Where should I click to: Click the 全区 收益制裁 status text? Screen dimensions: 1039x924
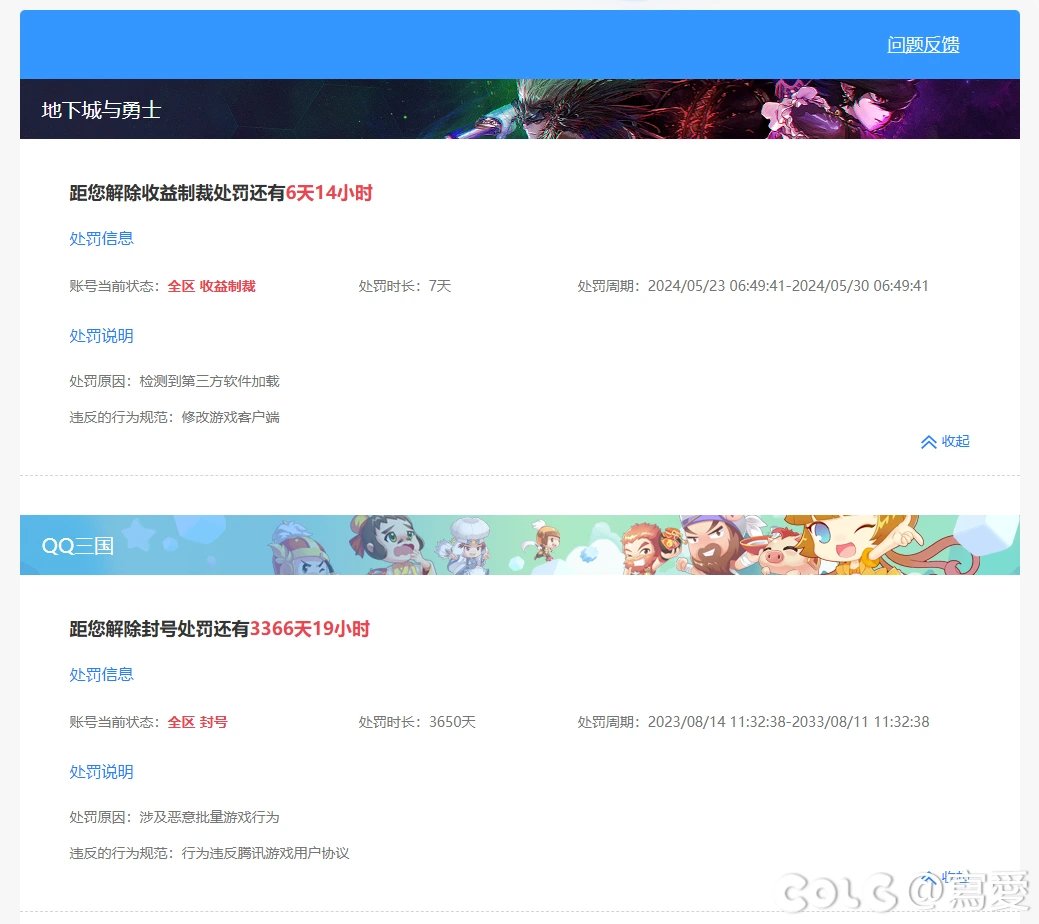coord(211,286)
